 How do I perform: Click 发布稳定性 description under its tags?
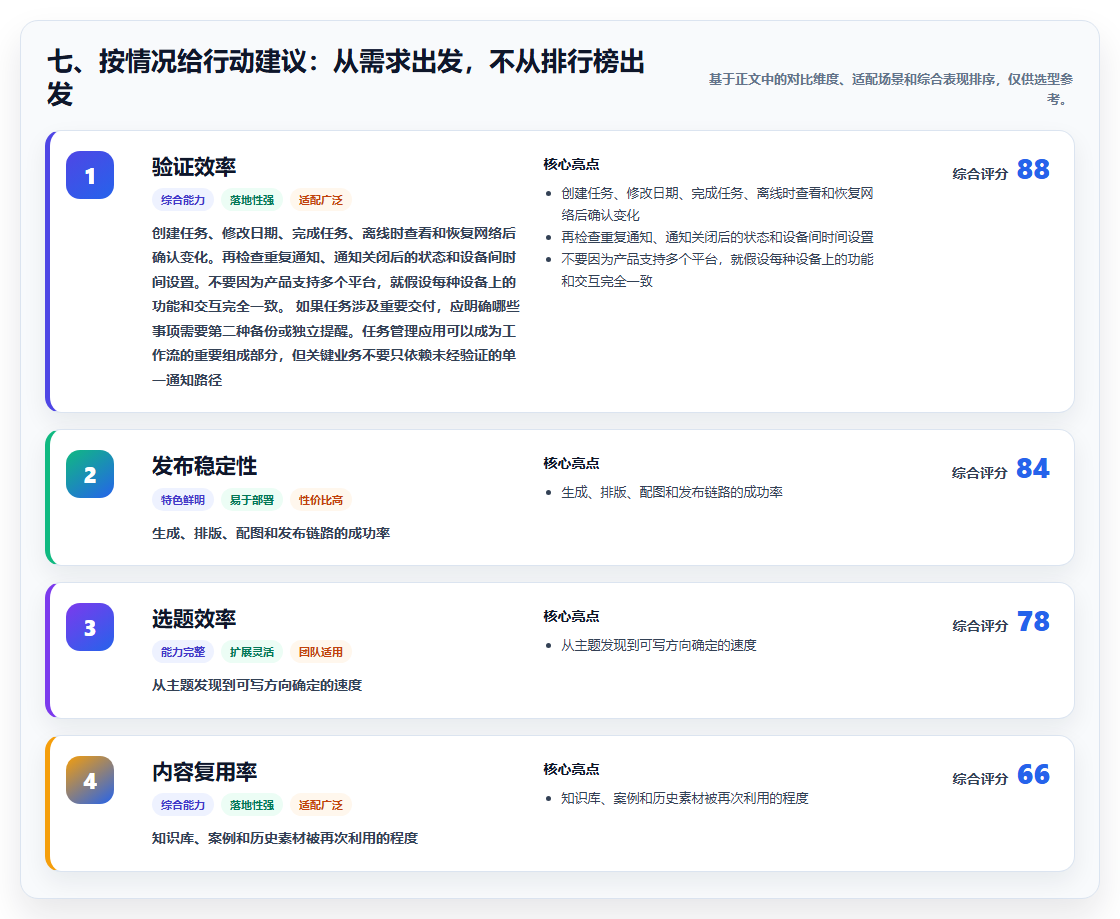tap(271, 533)
